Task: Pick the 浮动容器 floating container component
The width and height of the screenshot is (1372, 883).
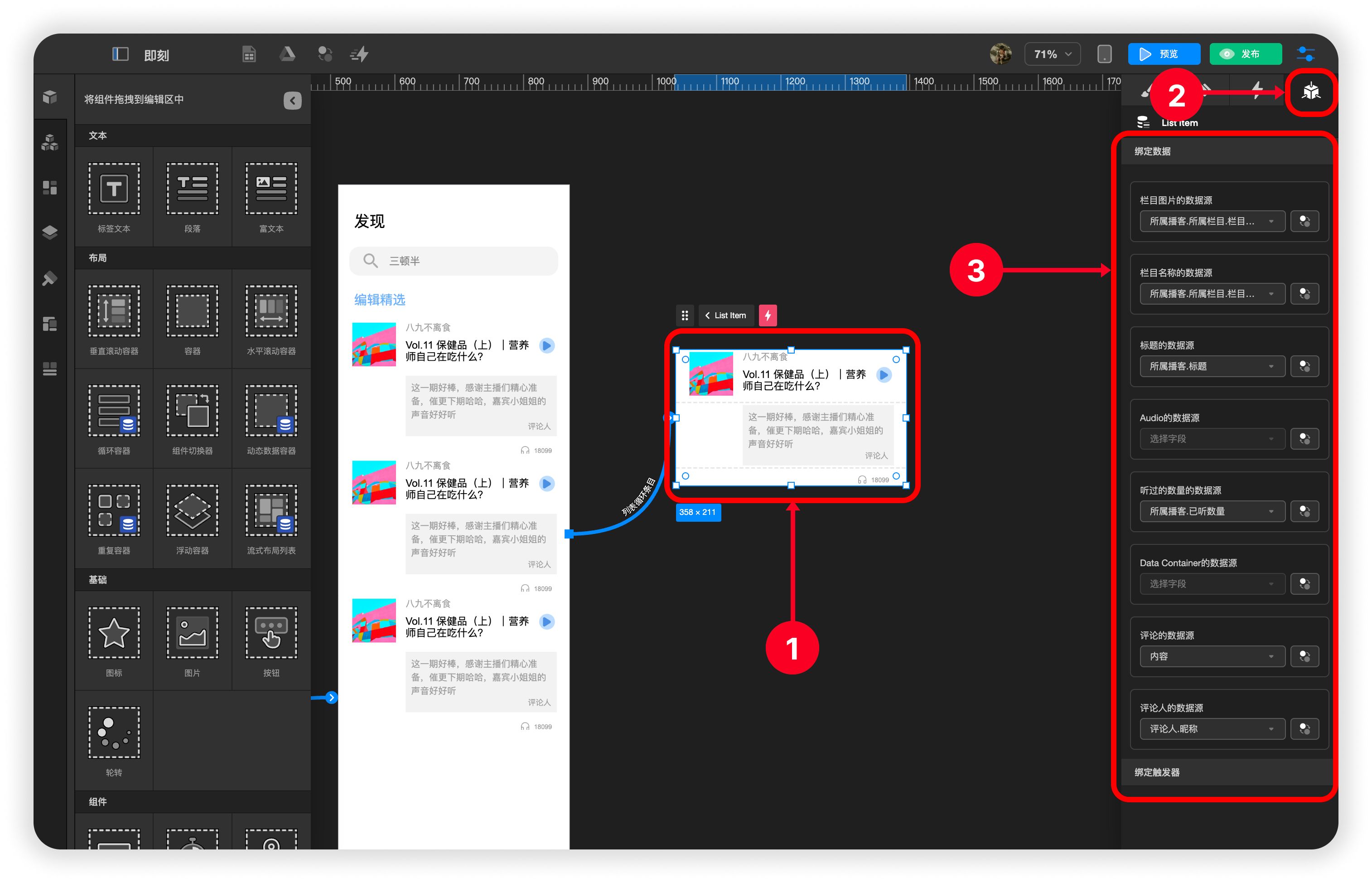Action: (192, 511)
